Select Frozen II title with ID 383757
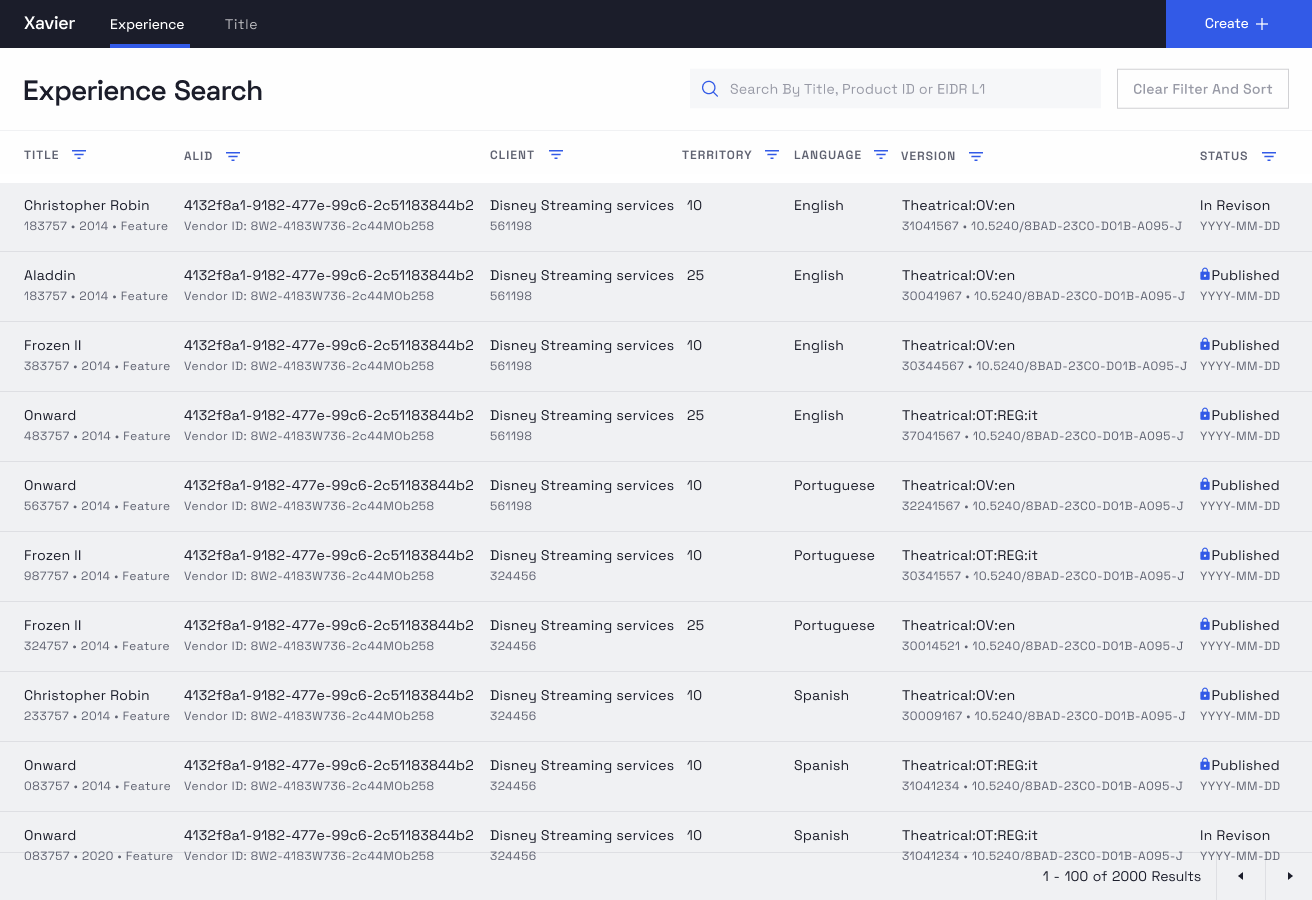The width and height of the screenshot is (1312, 900). pos(53,345)
